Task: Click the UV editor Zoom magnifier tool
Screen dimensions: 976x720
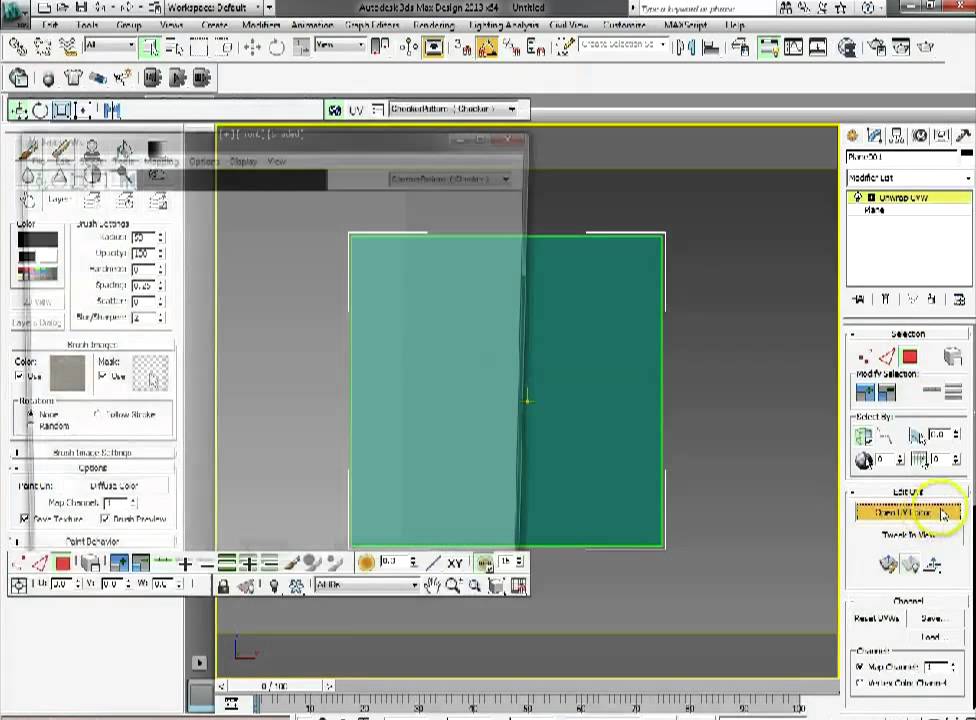Action: point(453,586)
